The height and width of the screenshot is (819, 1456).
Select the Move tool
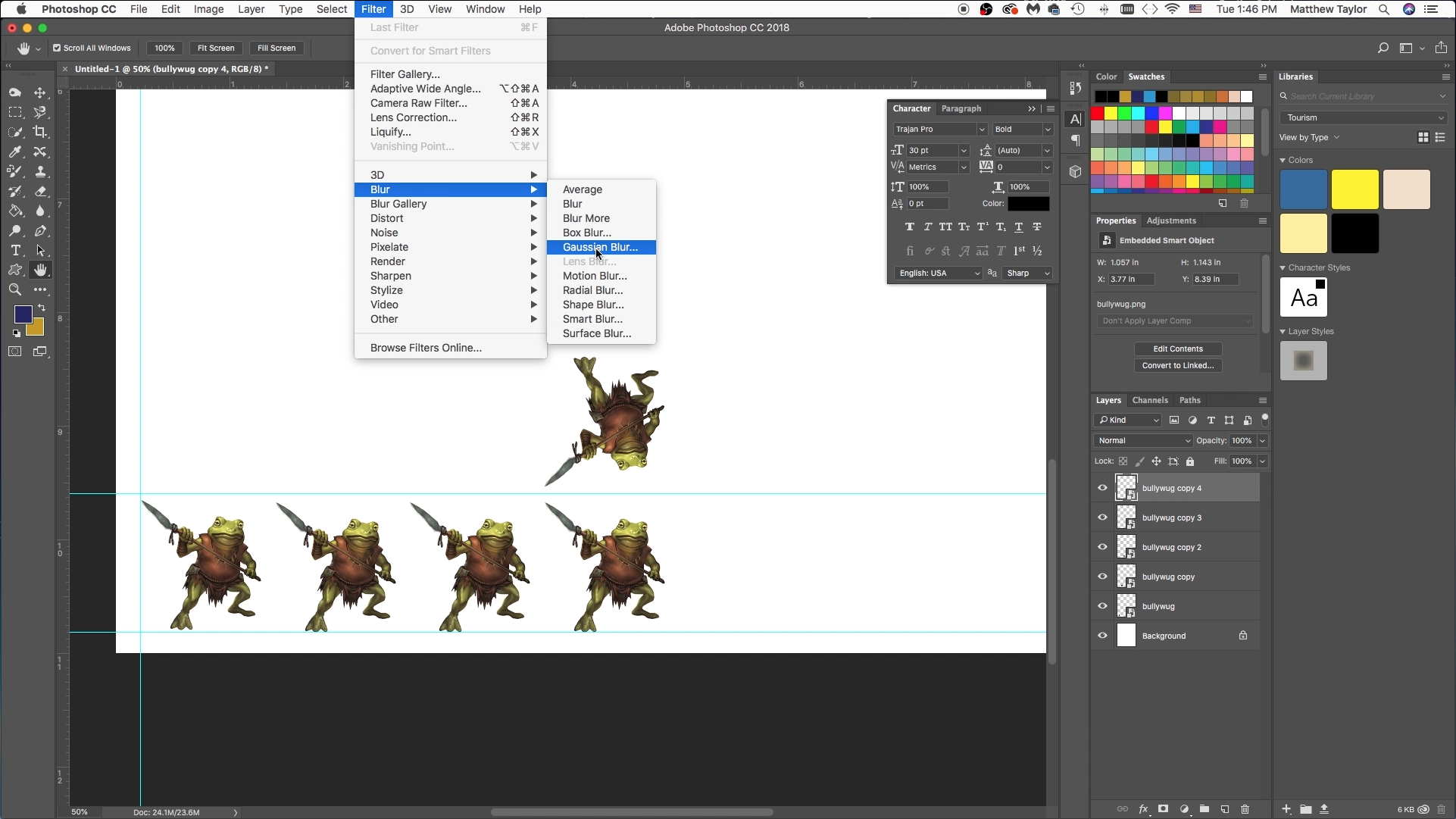point(40,92)
